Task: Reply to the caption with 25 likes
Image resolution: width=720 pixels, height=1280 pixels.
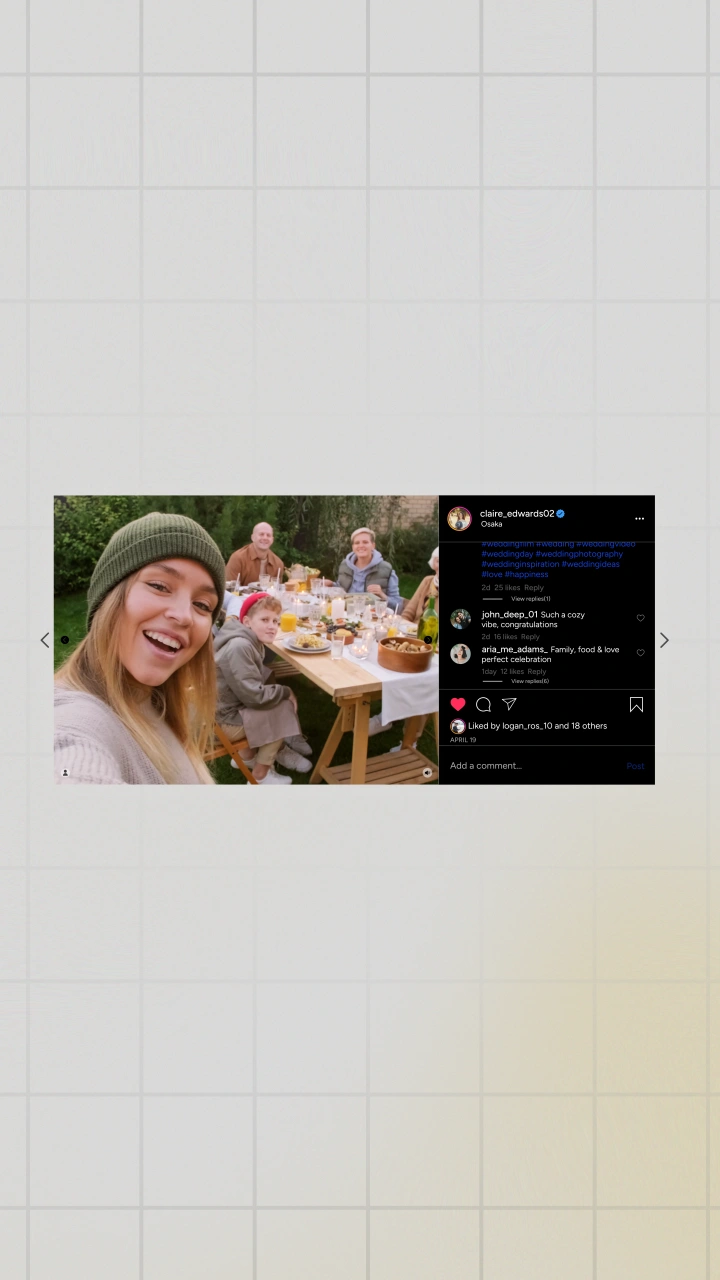Action: [x=534, y=588]
